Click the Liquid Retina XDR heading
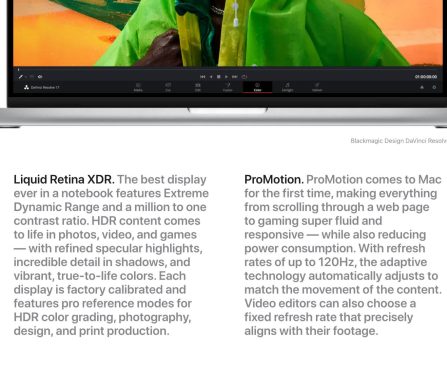 tap(64, 179)
